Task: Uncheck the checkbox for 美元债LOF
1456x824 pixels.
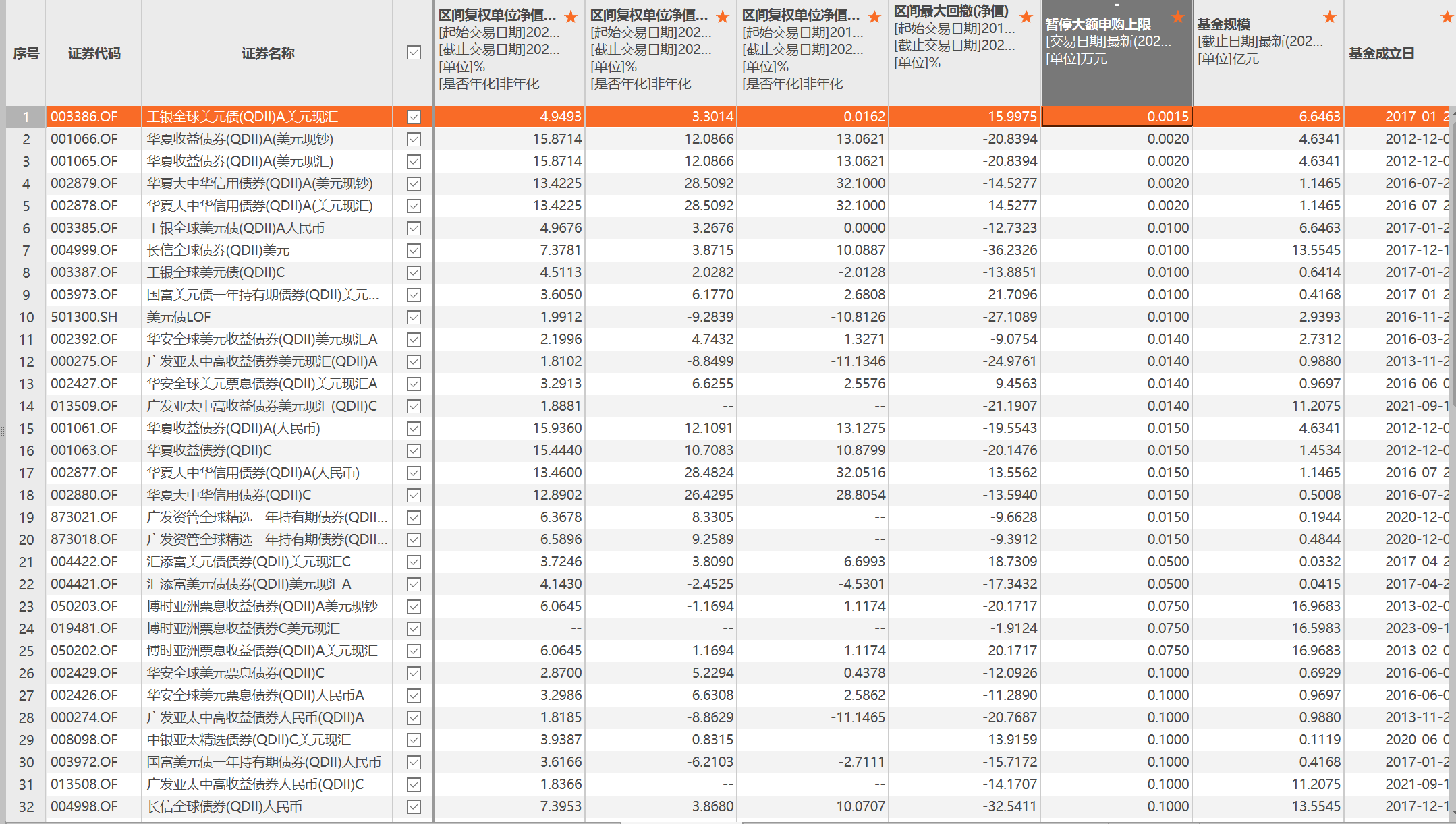Action: [413, 316]
